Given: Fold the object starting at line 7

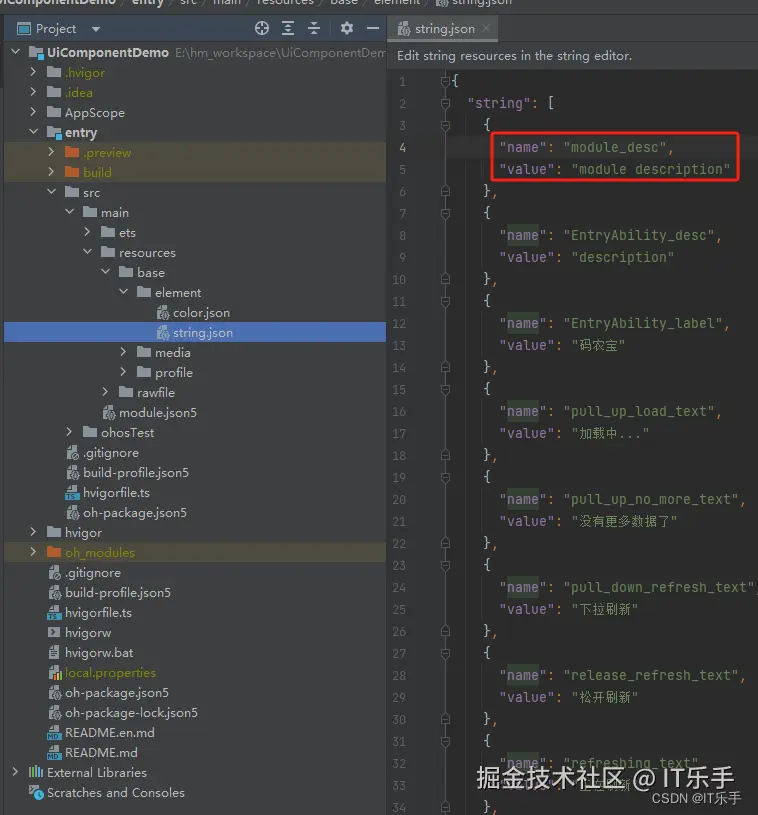Looking at the screenshot, I should pyautogui.click(x=445, y=213).
